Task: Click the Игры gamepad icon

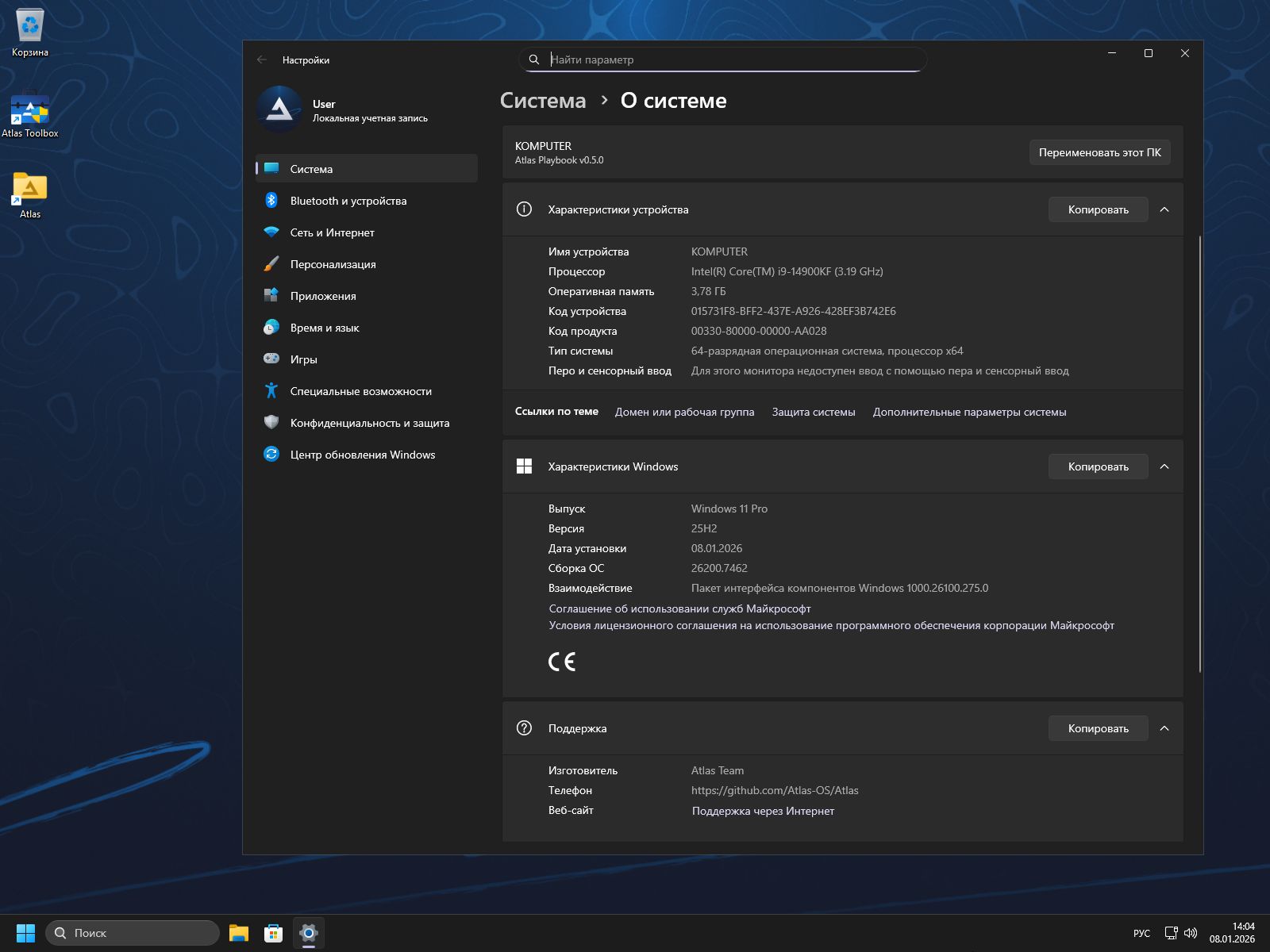Action: pyautogui.click(x=271, y=359)
